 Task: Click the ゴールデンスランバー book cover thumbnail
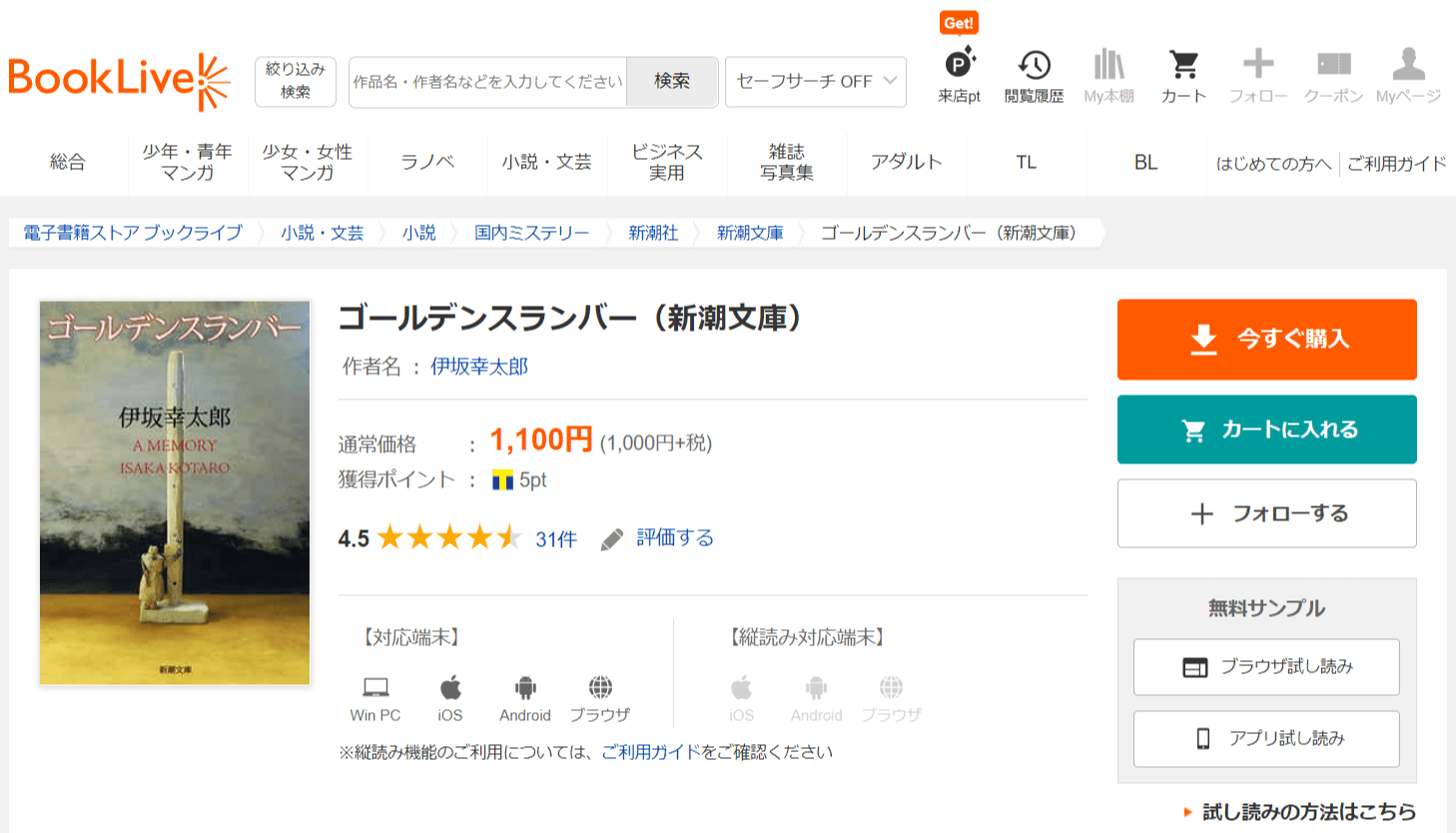pyautogui.click(x=175, y=492)
